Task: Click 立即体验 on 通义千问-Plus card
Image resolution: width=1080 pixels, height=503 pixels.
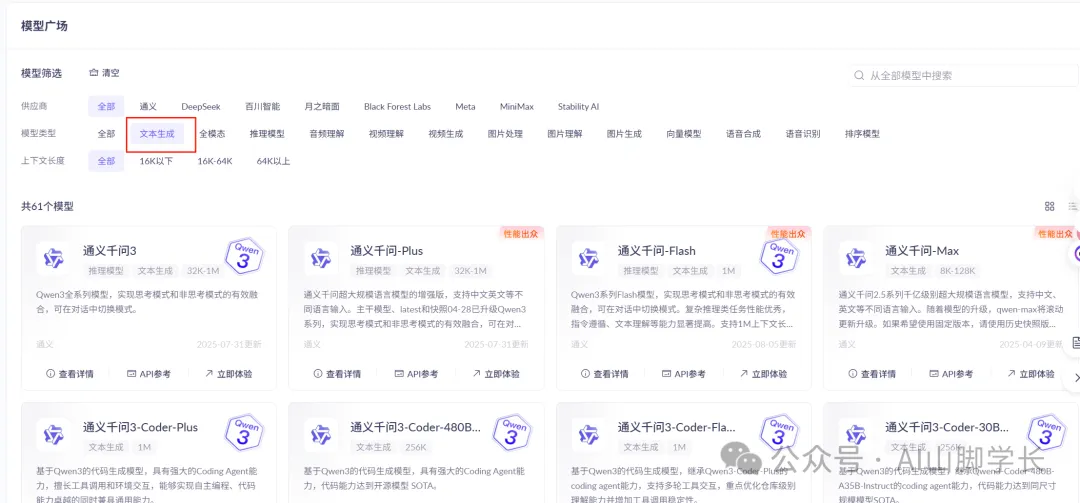Action: point(495,374)
